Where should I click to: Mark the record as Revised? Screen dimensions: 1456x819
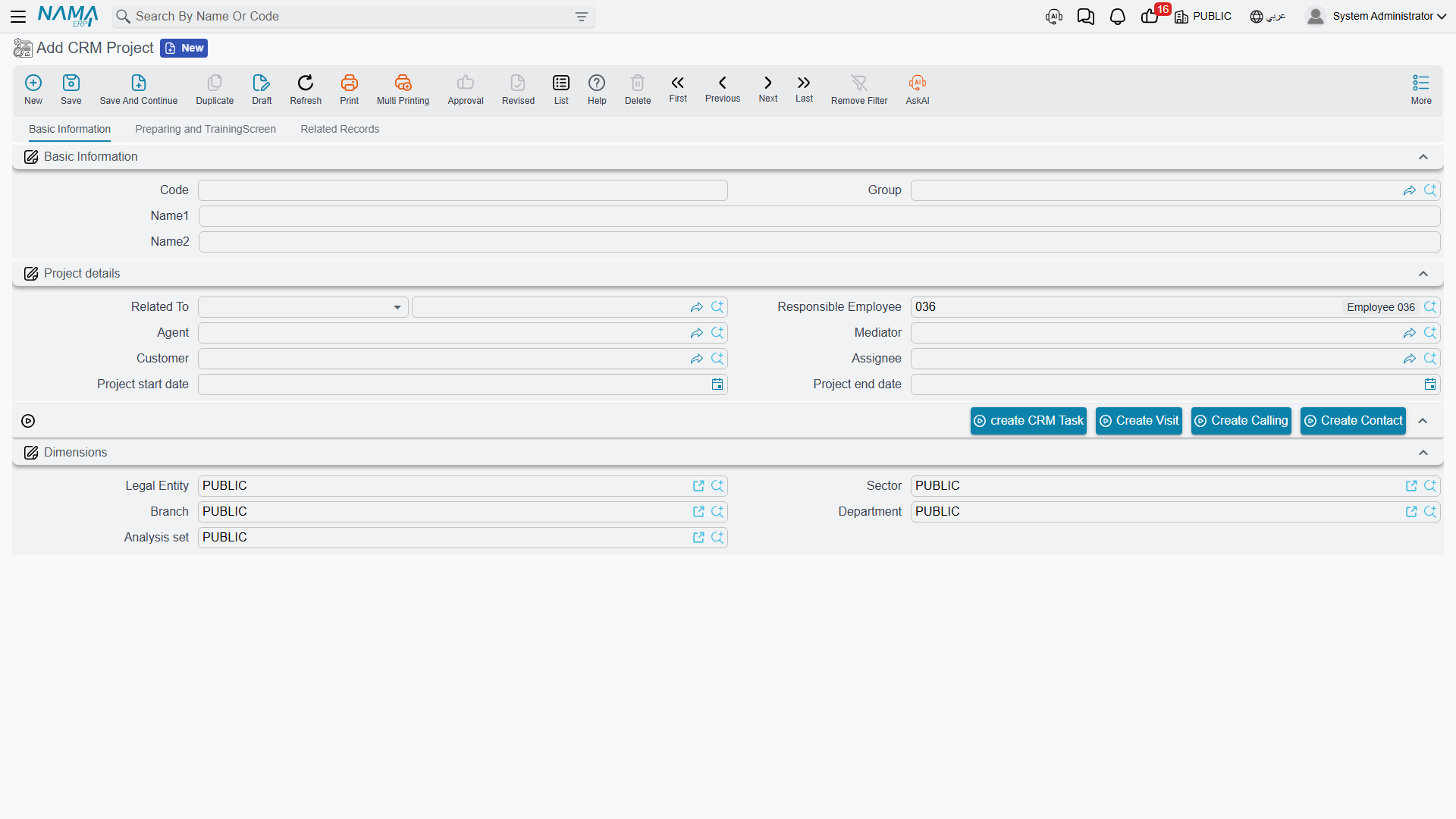click(518, 89)
